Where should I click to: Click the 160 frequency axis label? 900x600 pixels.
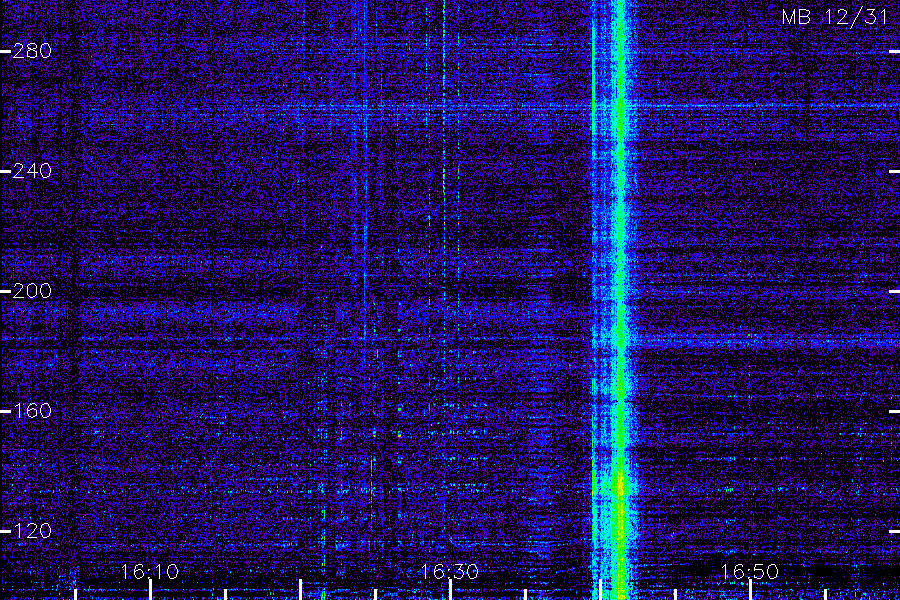point(32,411)
